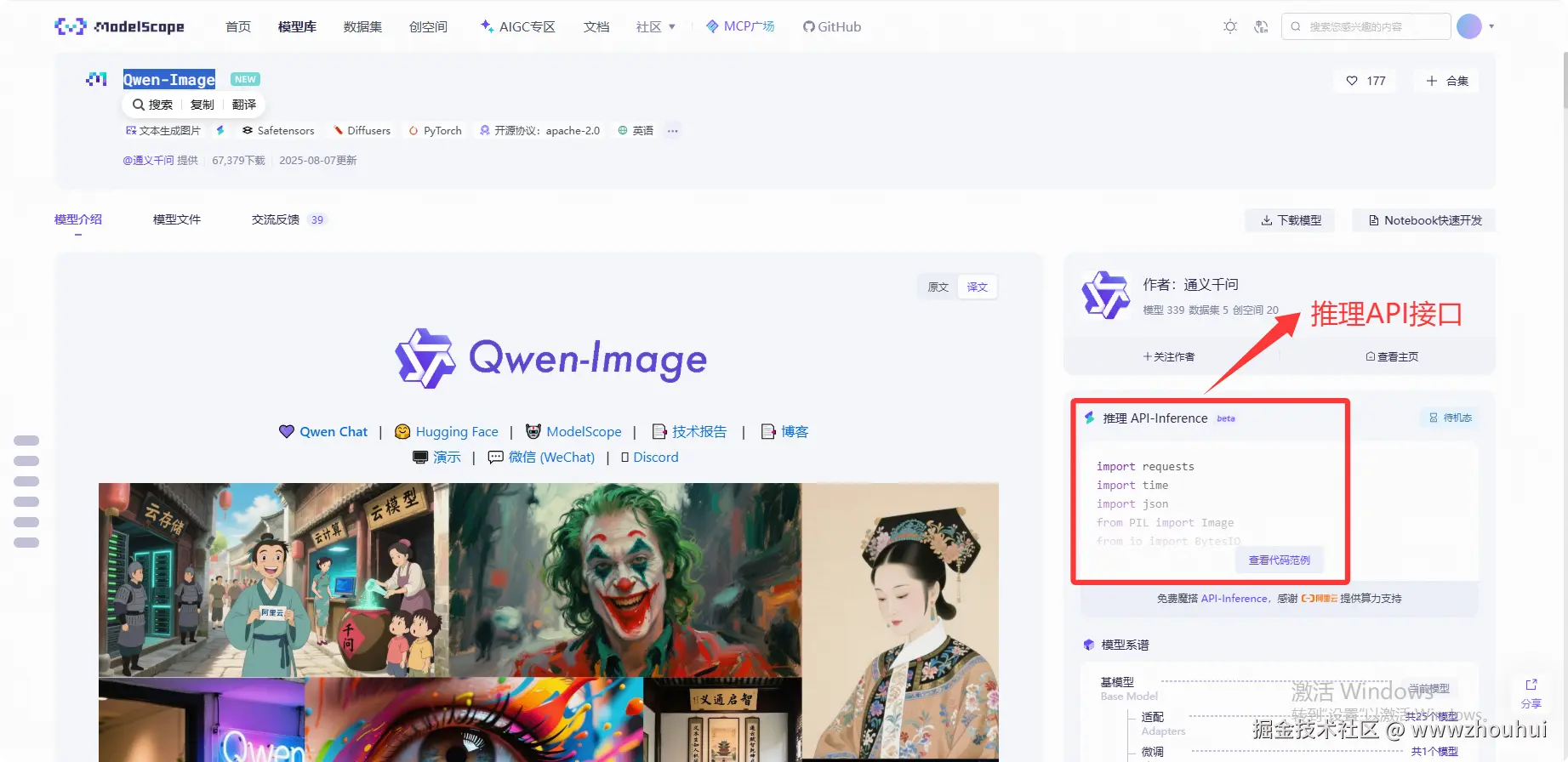Open 数据集 in the top navigation
1568x762 pixels.
coord(362,26)
